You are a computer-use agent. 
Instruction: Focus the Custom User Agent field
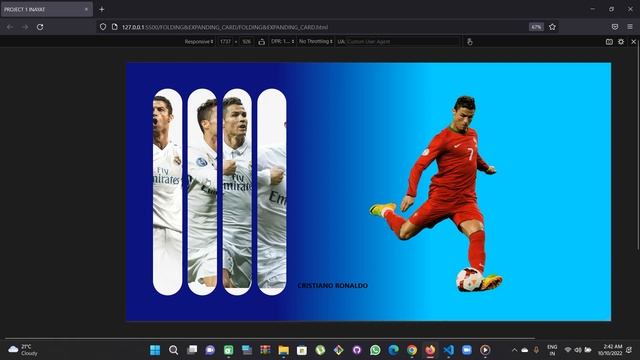pos(403,42)
